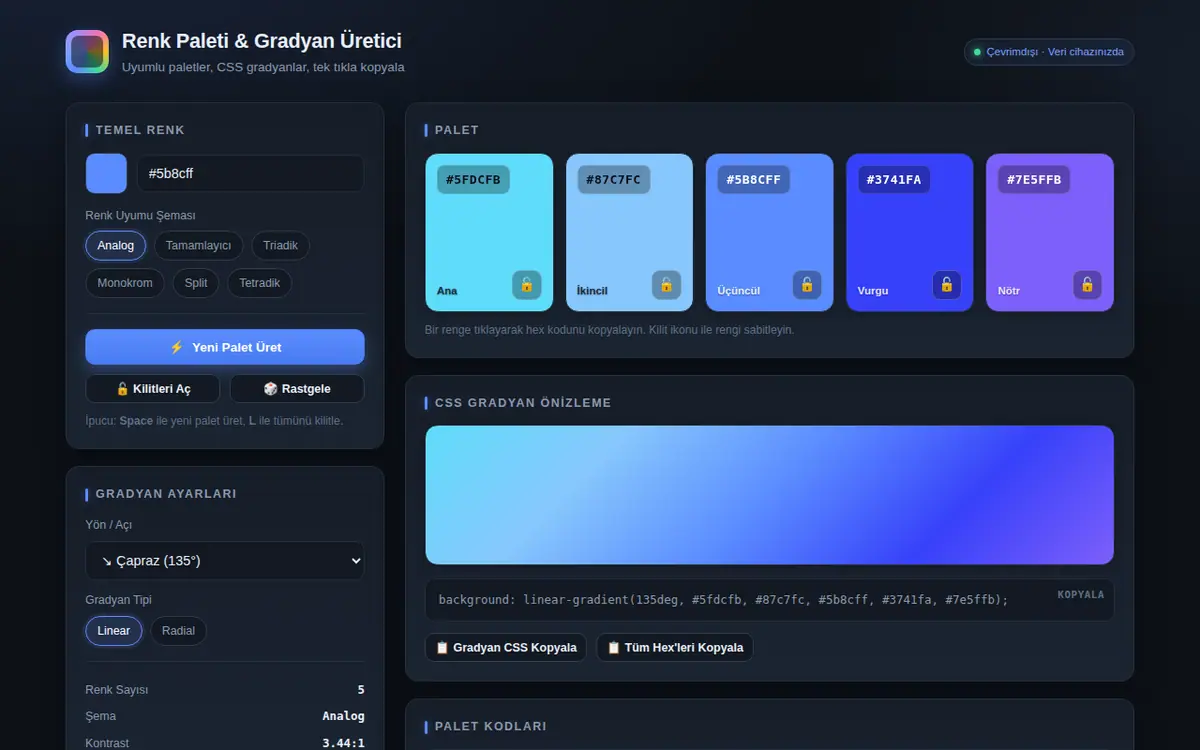Viewport: 1200px width, 750px height.
Task: Copy hex from the #5FDCFB Ana swatch
Action: pyautogui.click(x=489, y=232)
